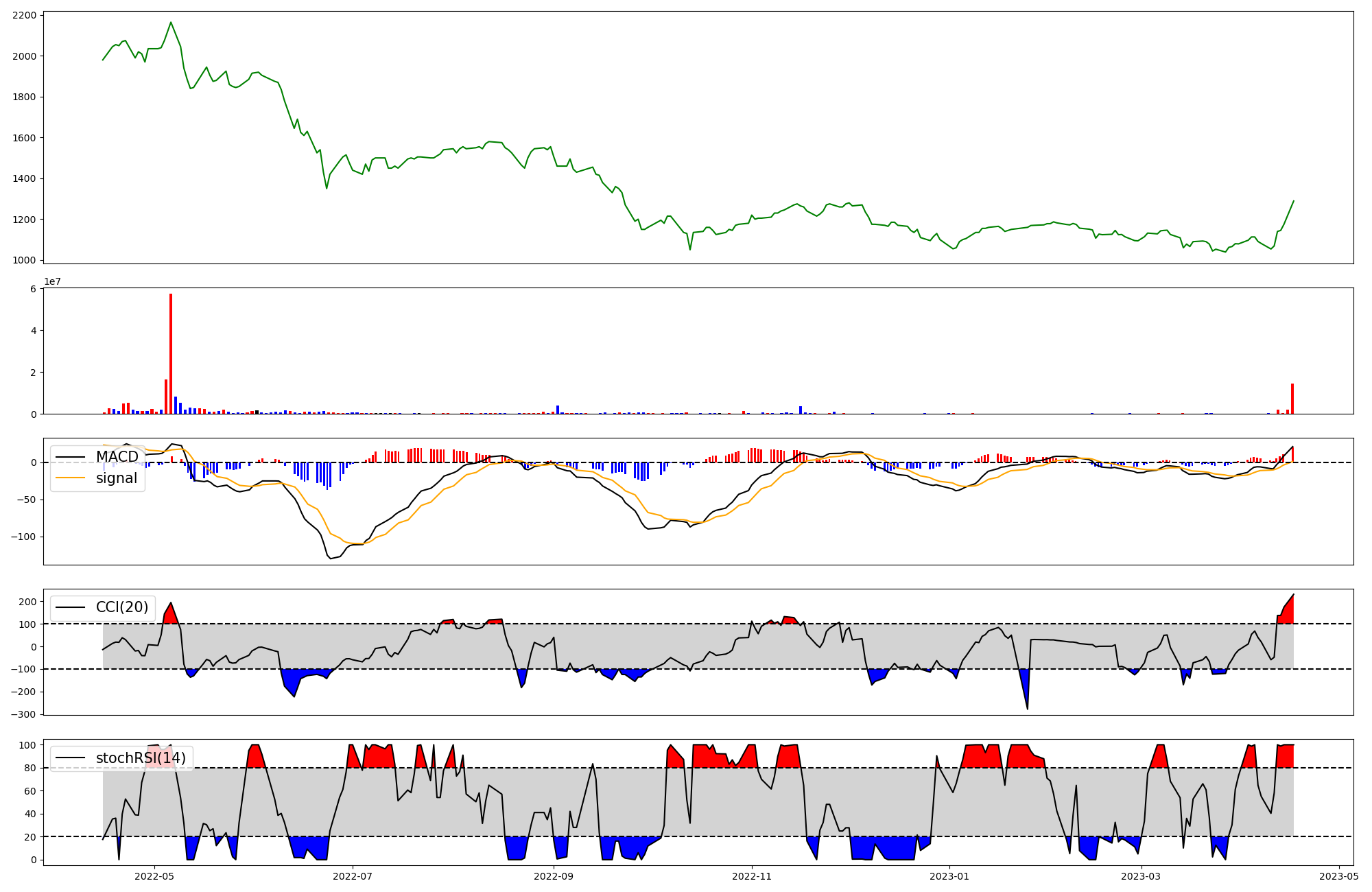The width and height of the screenshot is (1372, 892).
Task: Click the 1400 price axis label
Action: pos(24,179)
